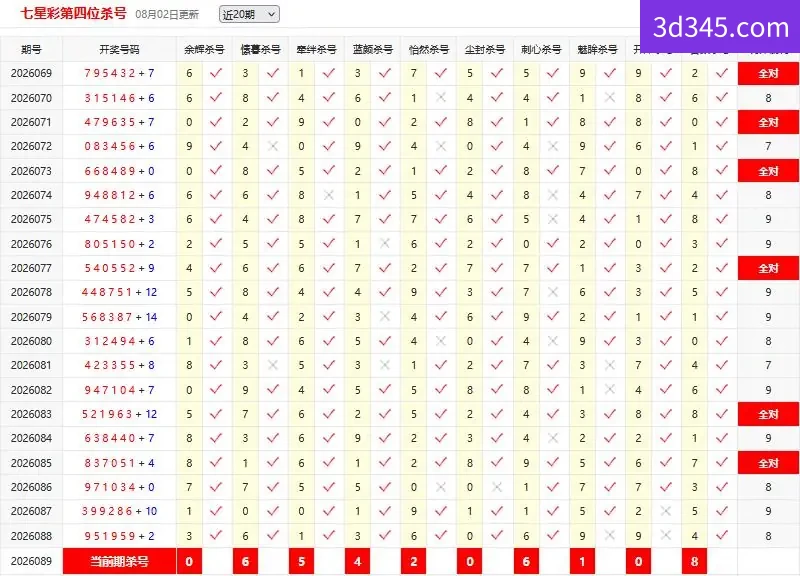
Task: Click the 余辉杀号 column header
Action: coord(204,49)
